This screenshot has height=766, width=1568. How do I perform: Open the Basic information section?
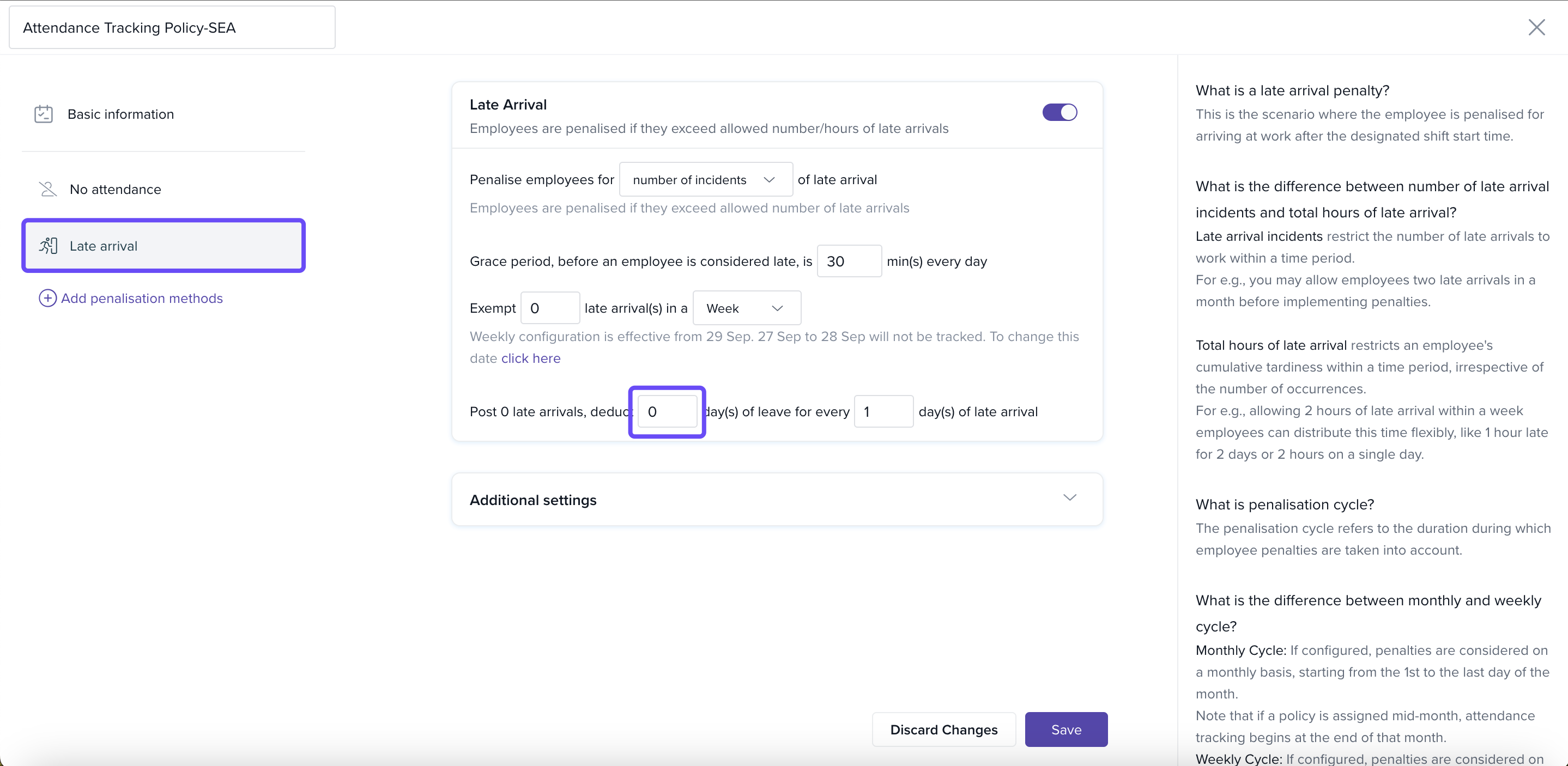(x=120, y=114)
